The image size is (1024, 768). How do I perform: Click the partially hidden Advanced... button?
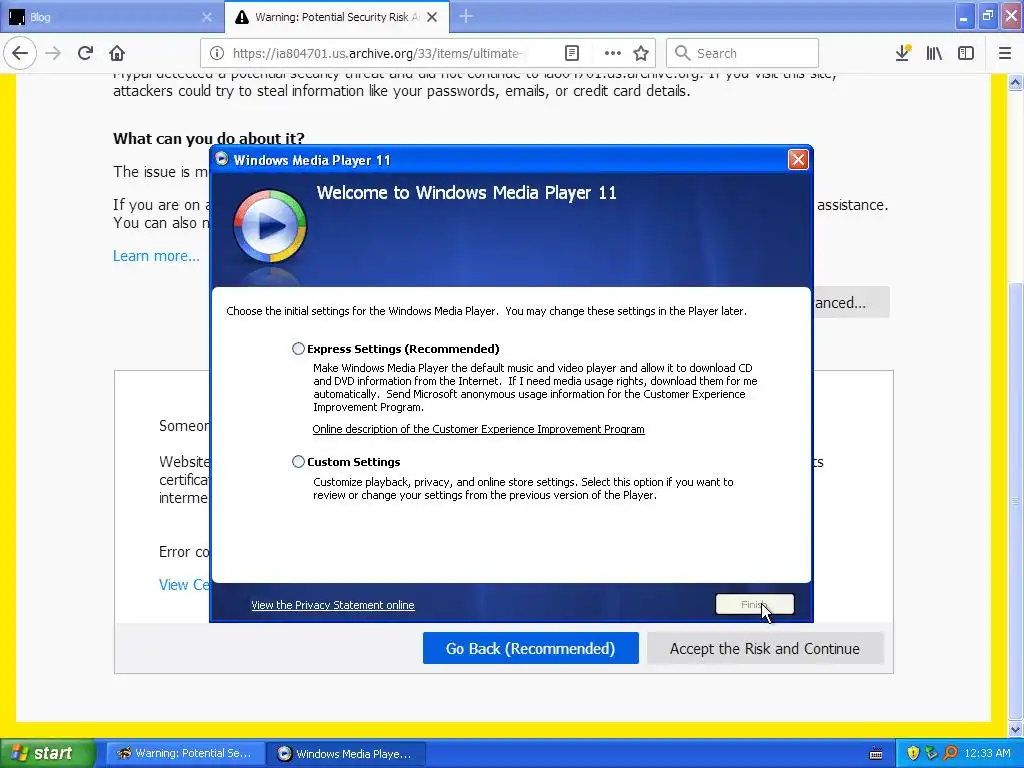pos(852,302)
